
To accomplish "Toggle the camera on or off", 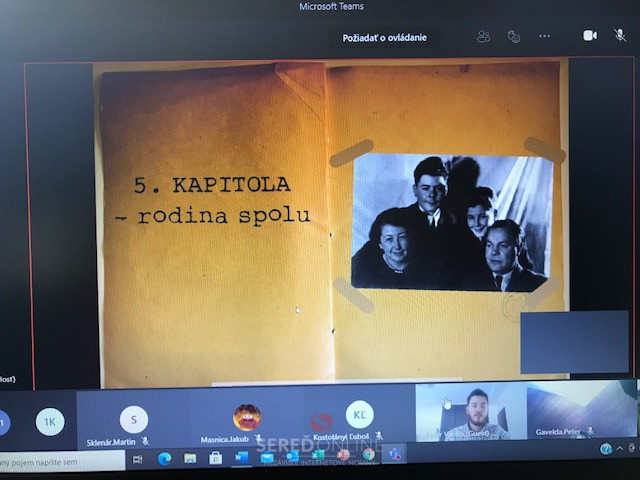I will pyautogui.click(x=590, y=35).
